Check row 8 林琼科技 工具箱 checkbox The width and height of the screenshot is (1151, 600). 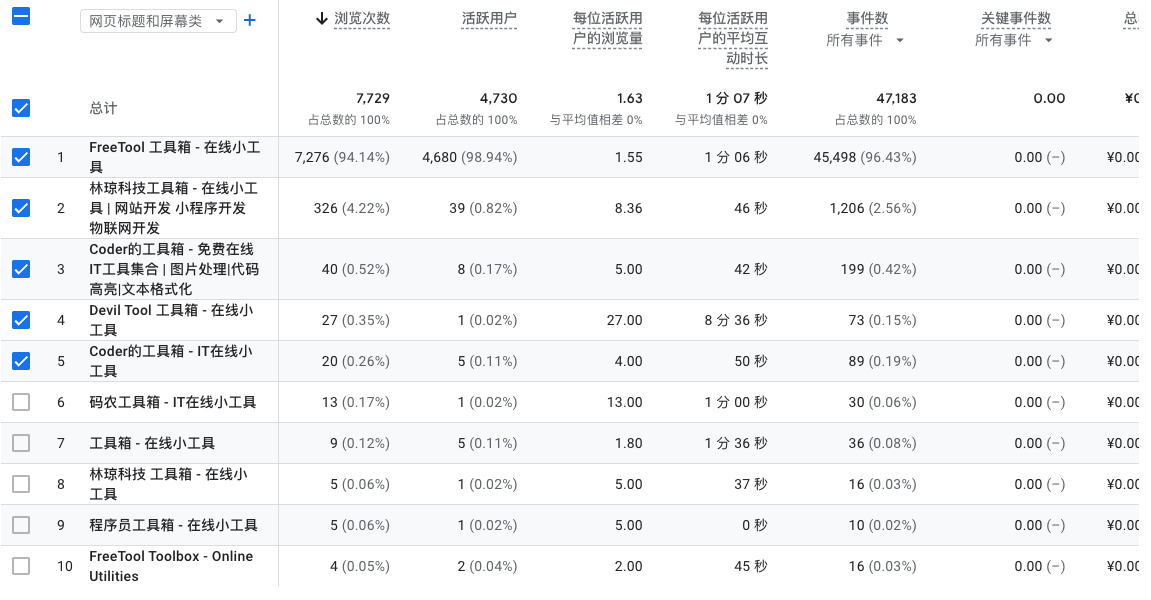point(21,484)
